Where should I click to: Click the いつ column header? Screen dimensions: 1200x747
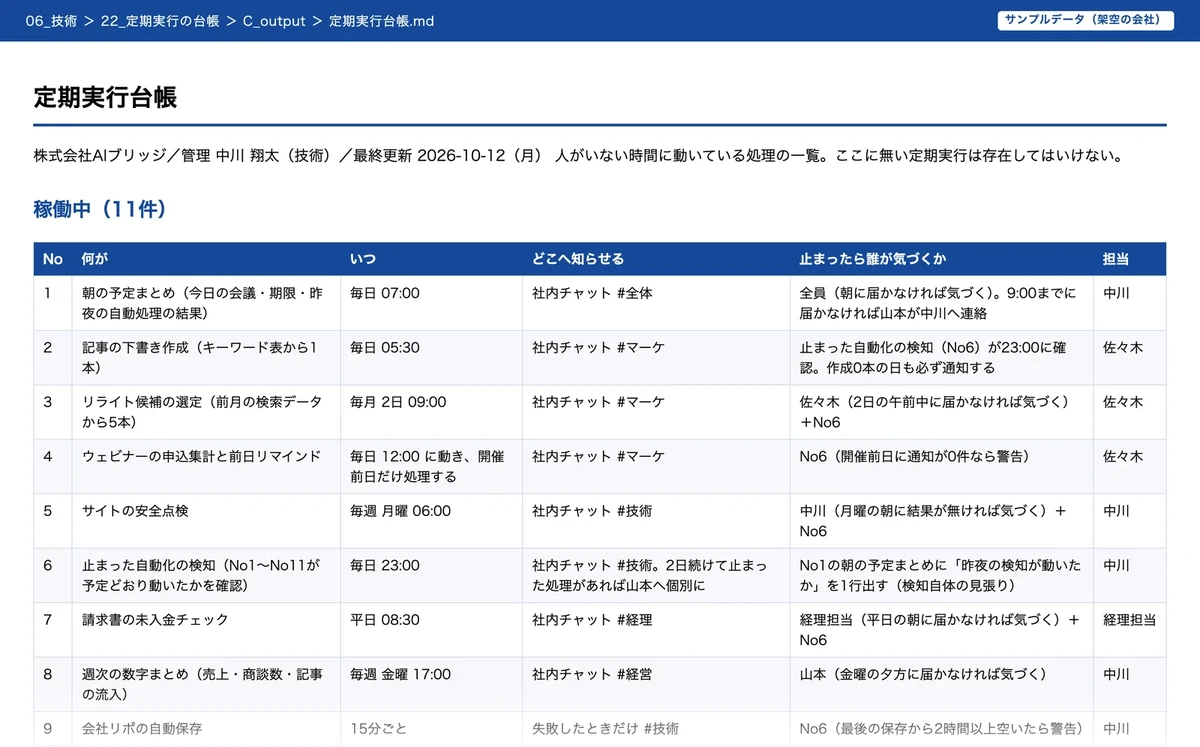(431, 259)
